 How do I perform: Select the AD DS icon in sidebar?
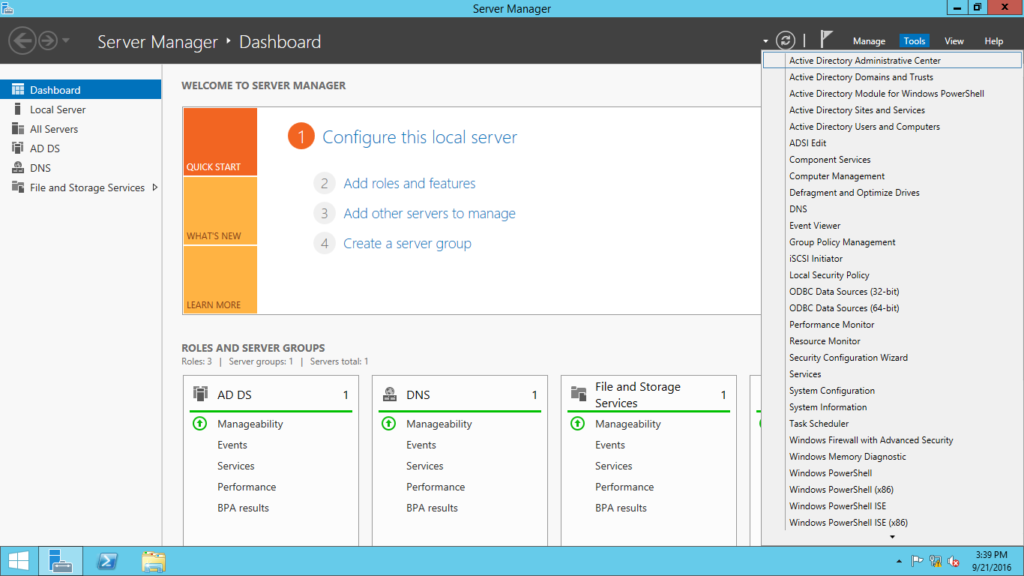pyautogui.click(x=18, y=149)
